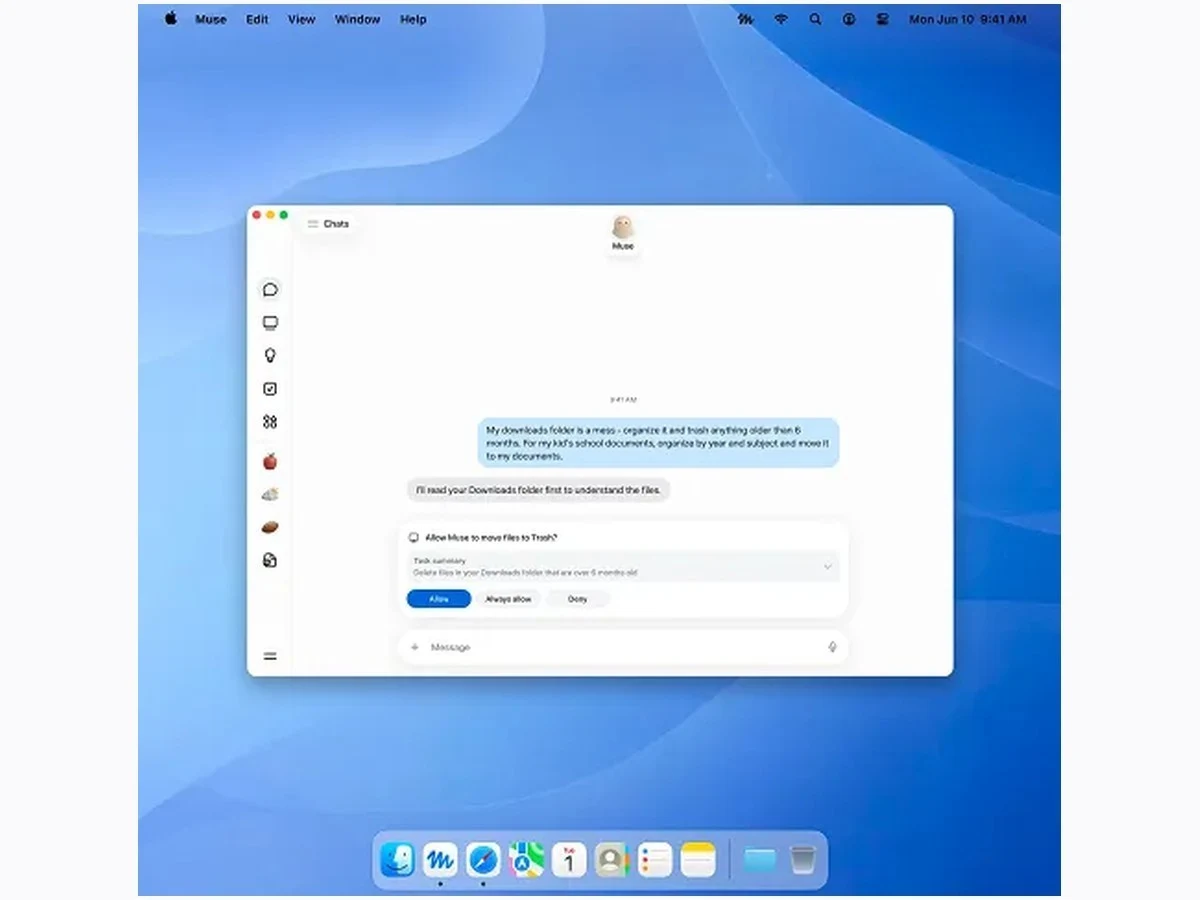Focus the Message input field
1200x900 pixels.
tap(623, 647)
